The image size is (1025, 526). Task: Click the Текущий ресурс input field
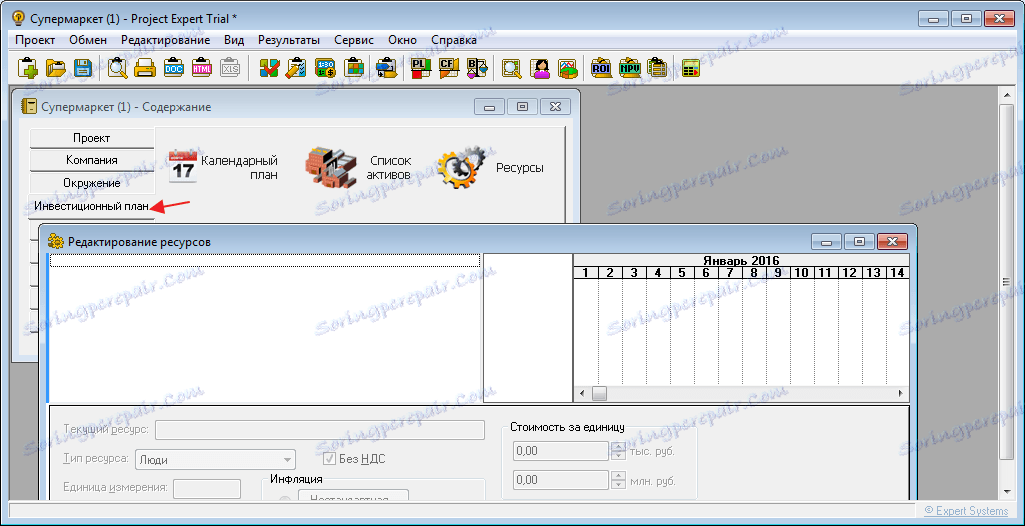[x=320, y=430]
